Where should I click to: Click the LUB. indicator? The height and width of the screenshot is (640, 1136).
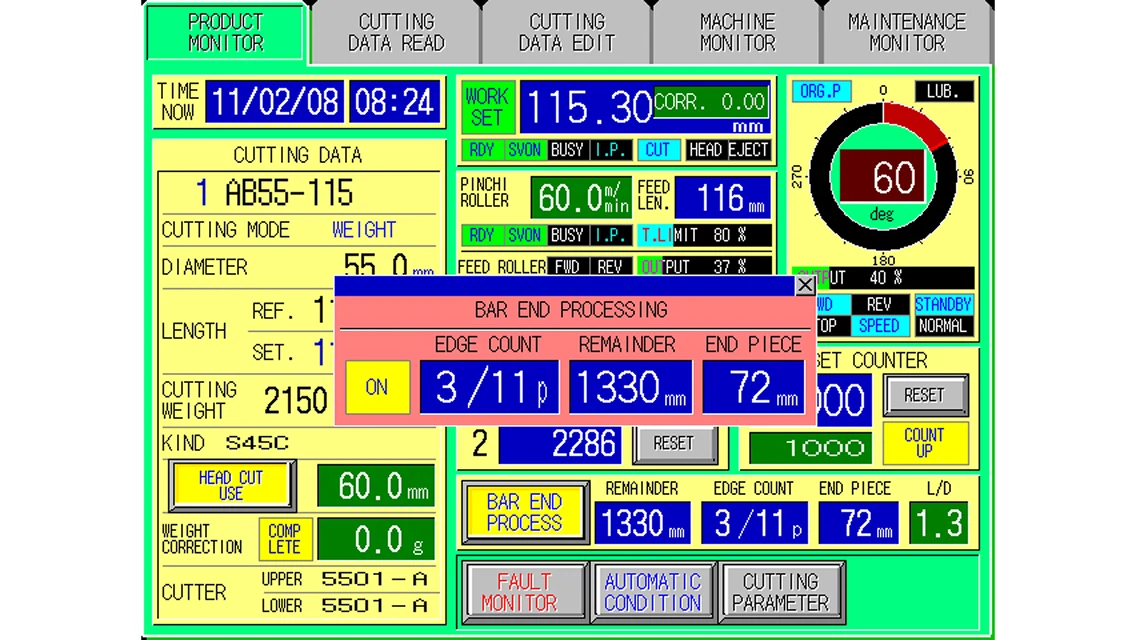click(x=943, y=91)
